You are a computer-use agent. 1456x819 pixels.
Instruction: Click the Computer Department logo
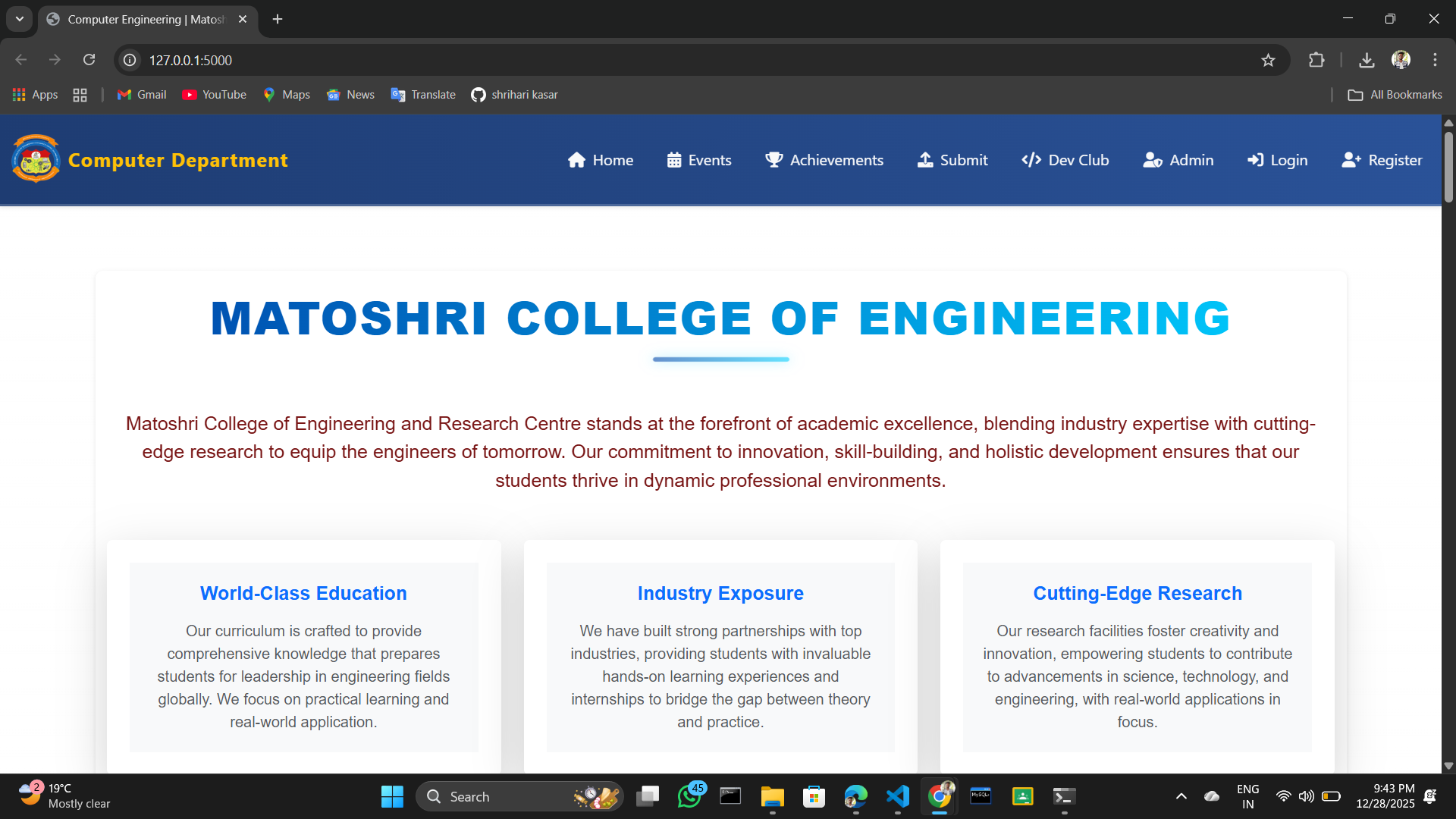tap(36, 159)
